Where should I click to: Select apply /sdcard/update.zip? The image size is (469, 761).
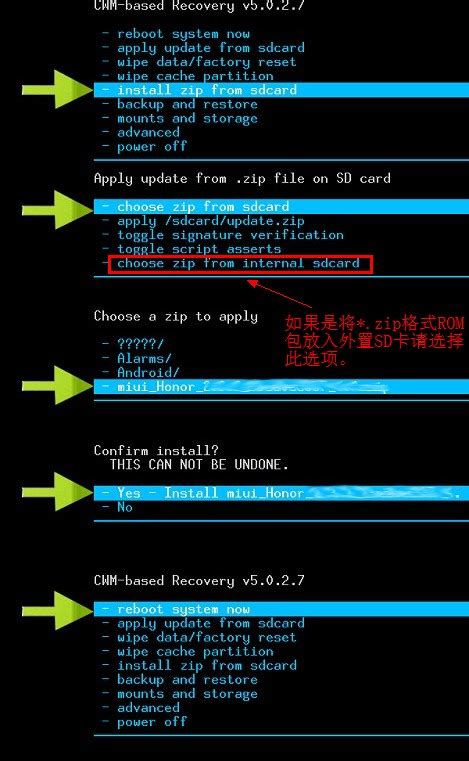tap(211, 221)
